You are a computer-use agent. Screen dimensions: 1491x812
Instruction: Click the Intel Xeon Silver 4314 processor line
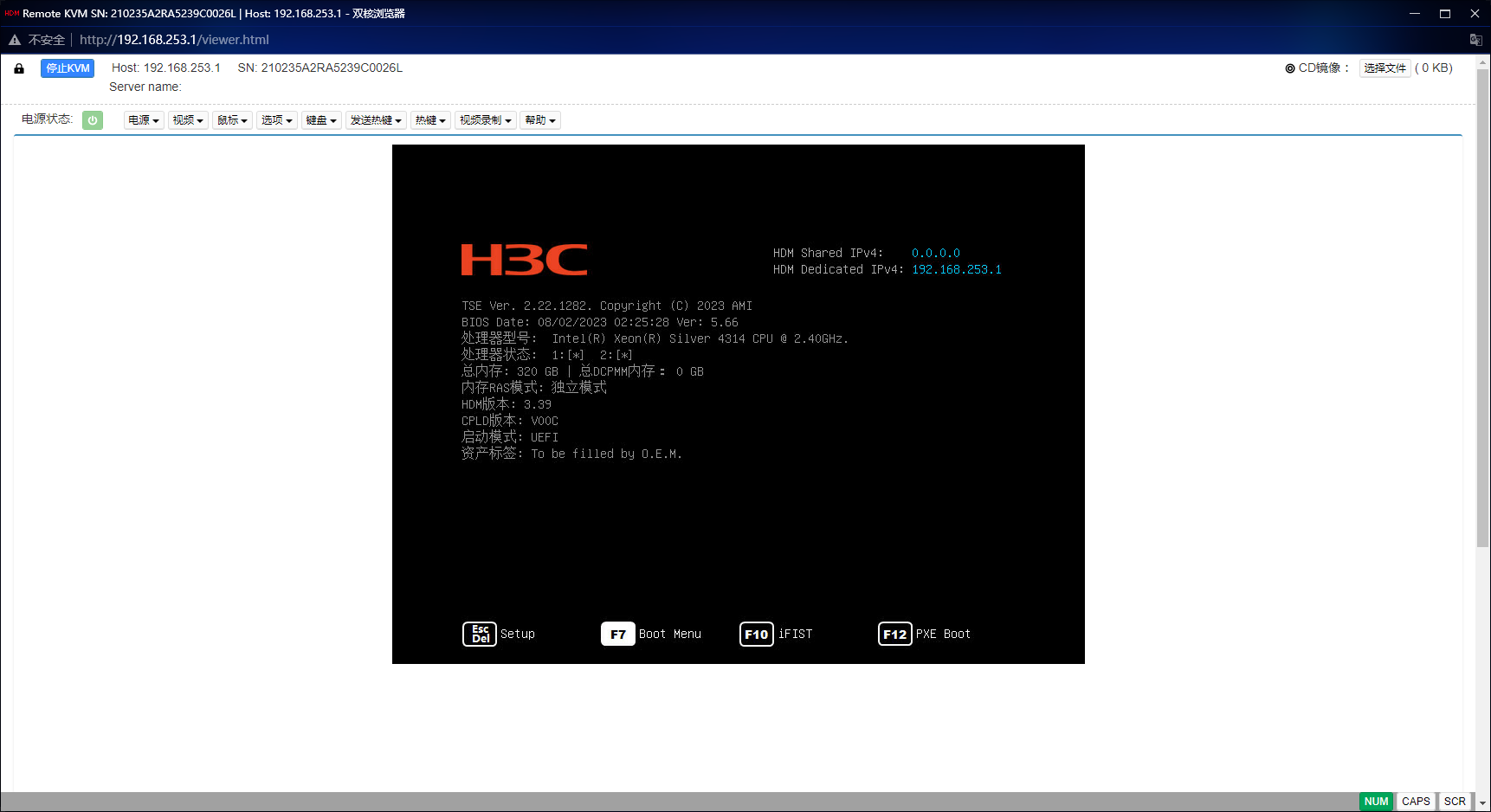coord(655,338)
